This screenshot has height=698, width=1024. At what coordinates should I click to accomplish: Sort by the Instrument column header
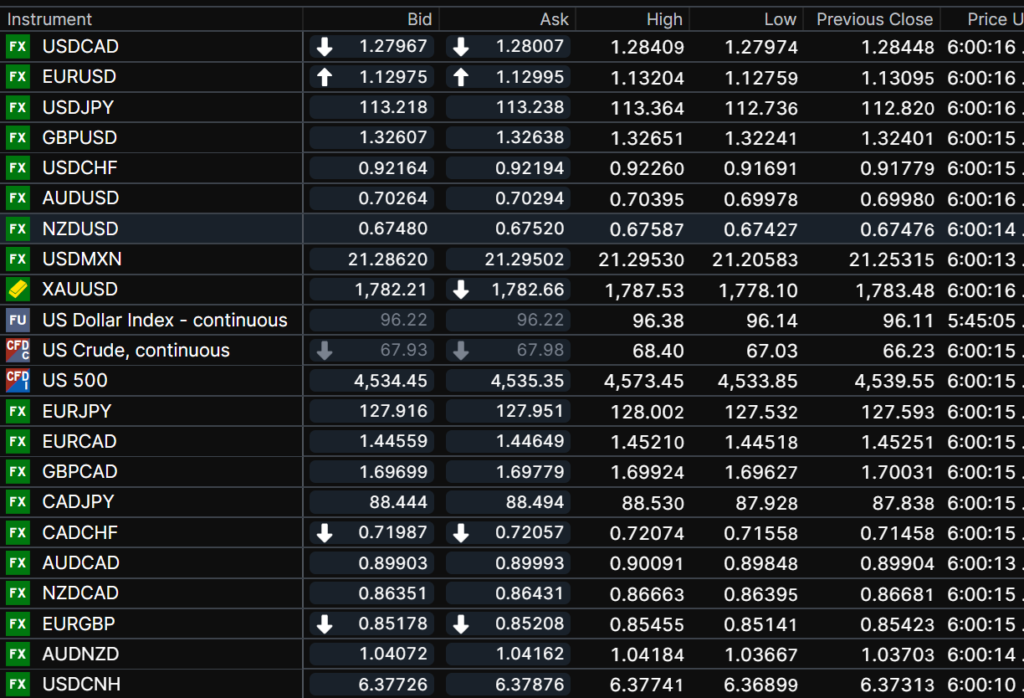pyautogui.click(x=50, y=19)
